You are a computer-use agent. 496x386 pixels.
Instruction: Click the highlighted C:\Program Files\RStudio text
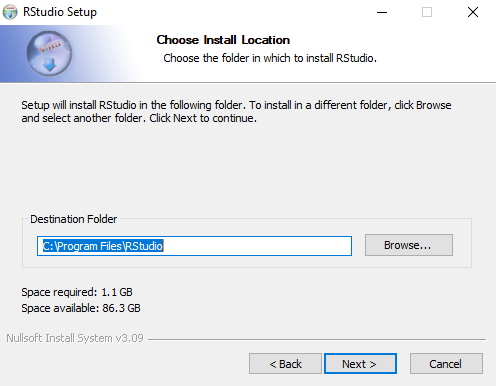103,246
